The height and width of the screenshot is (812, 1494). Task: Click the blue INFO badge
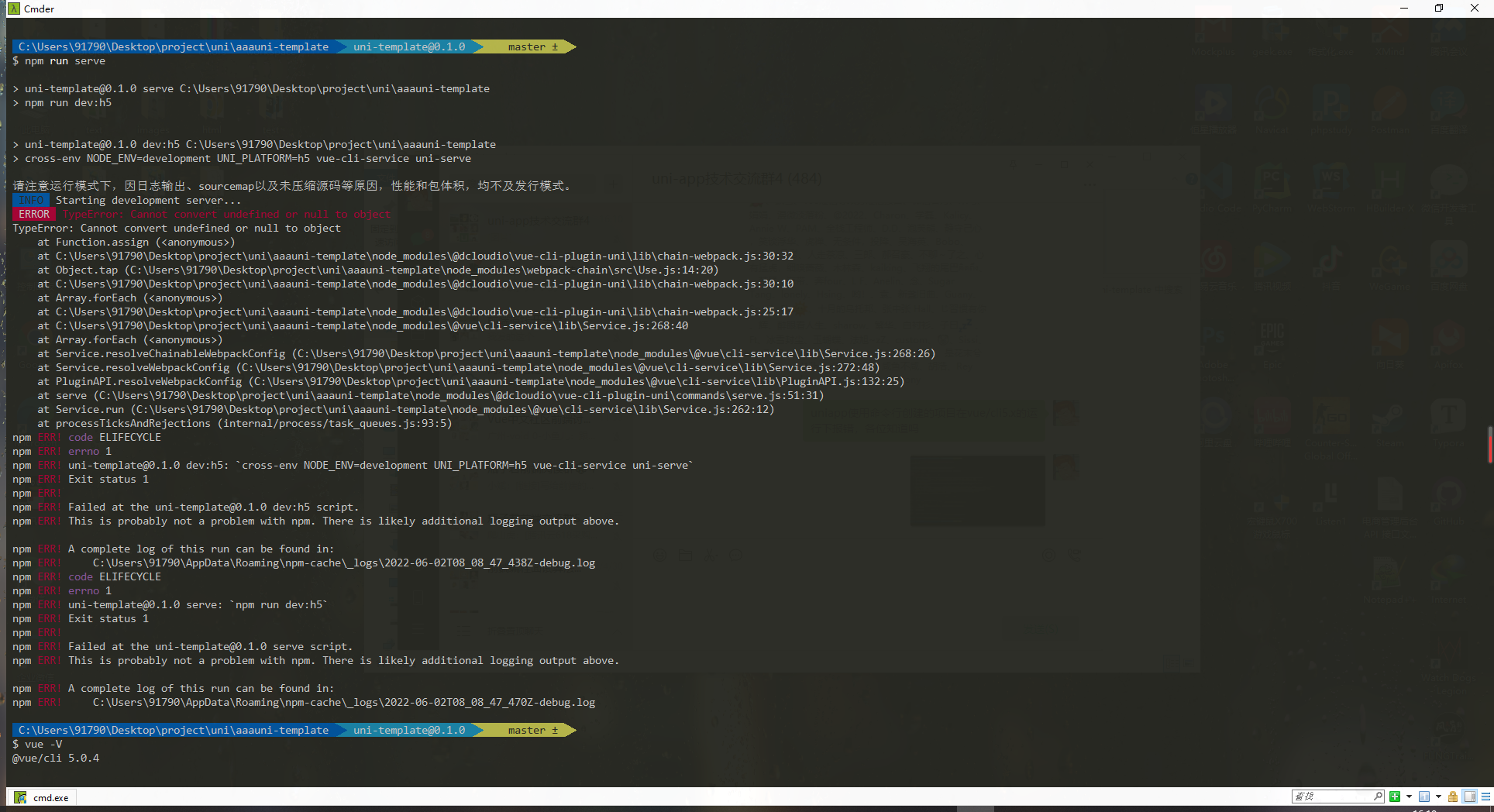tap(31, 201)
